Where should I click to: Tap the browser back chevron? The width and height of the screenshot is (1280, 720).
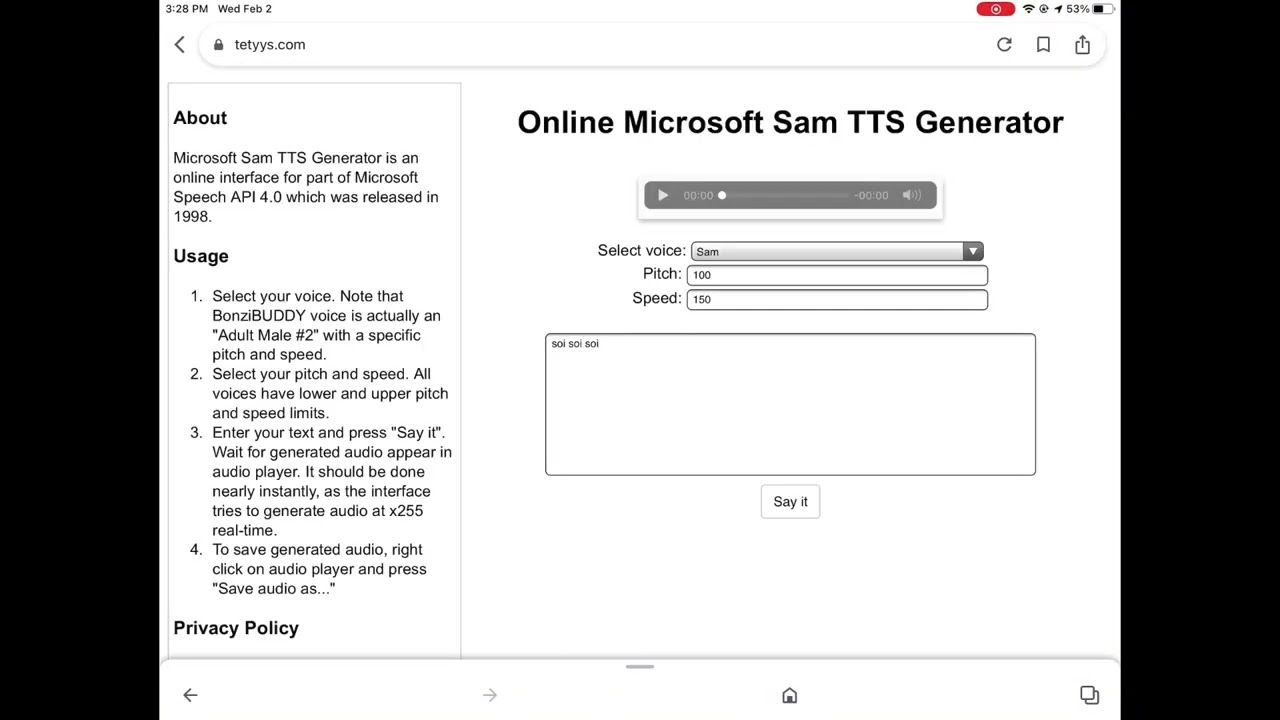click(x=180, y=45)
